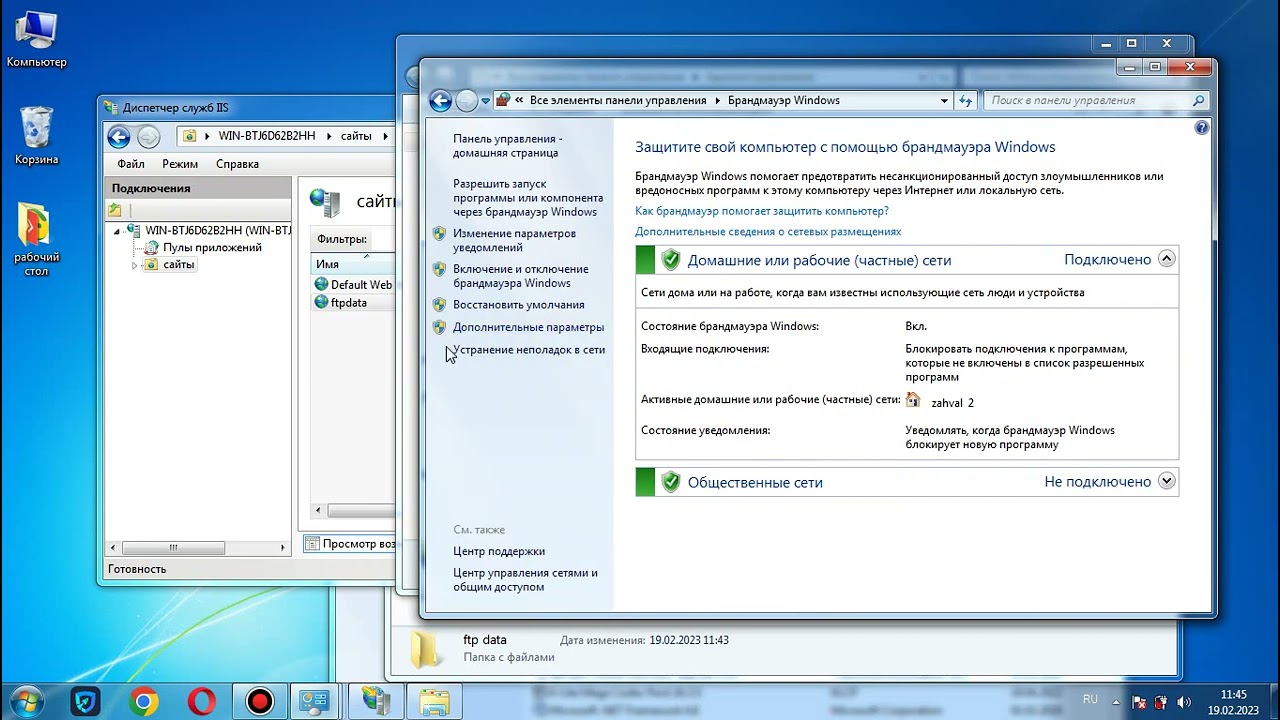This screenshot has height=720, width=1280.
Task: Click 'сайты' breadcrumb in IIS address bar
Action: tap(356, 136)
